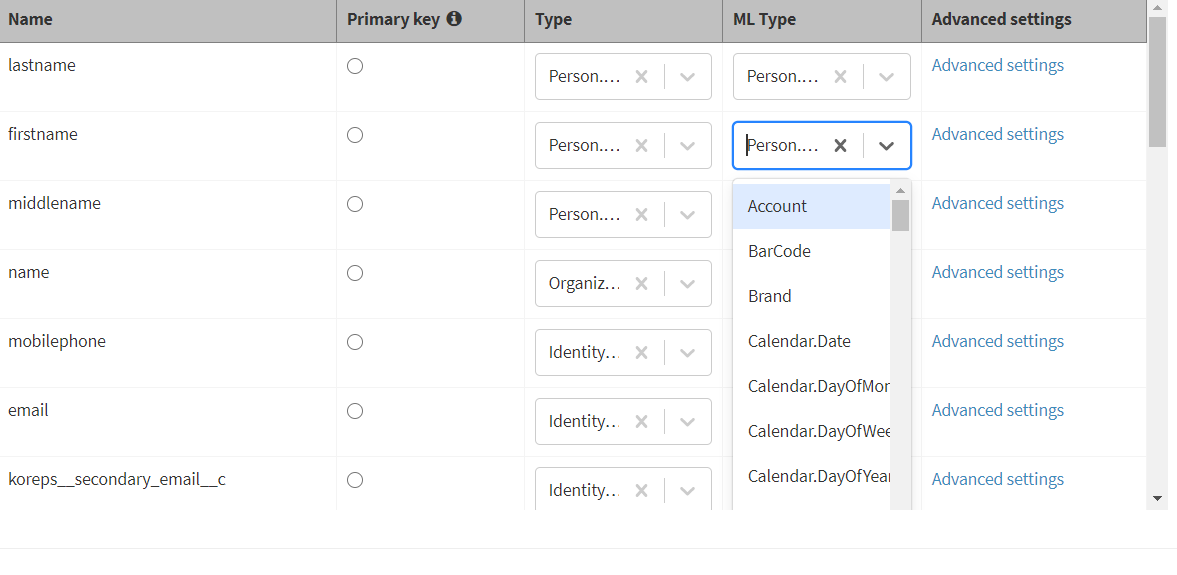The height and width of the screenshot is (575, 1177).
Task: Clear the lastname Type selection
Action: tap(641, 76)
